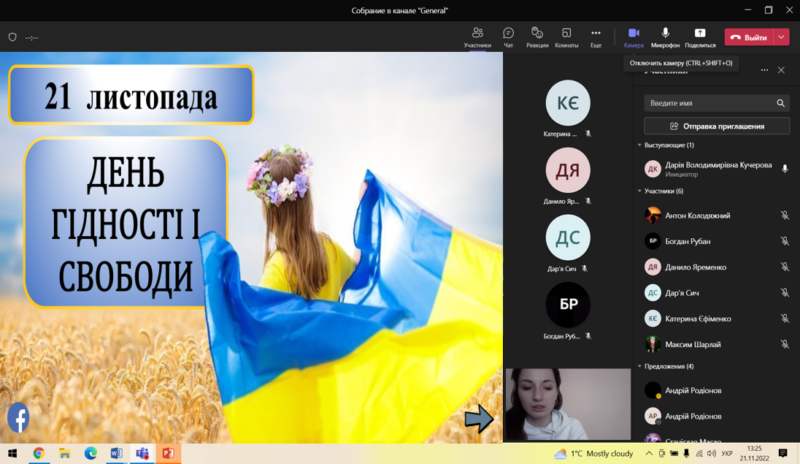
Task: Toggle the Микрофон (microphone) mute button
Action: pyautogui.click(x=665, y=33)
